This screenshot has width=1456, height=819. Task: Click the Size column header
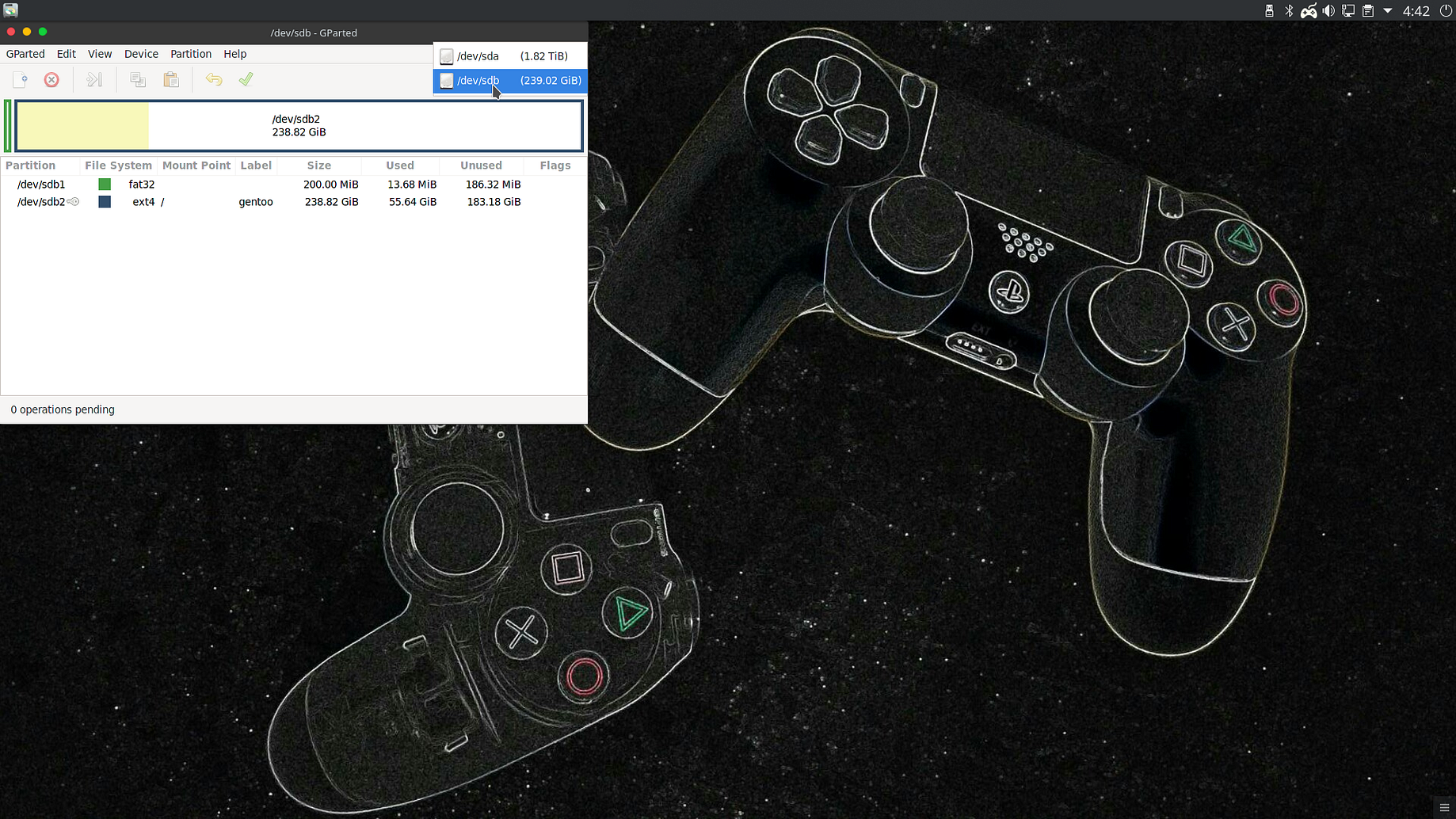point(319,166)
